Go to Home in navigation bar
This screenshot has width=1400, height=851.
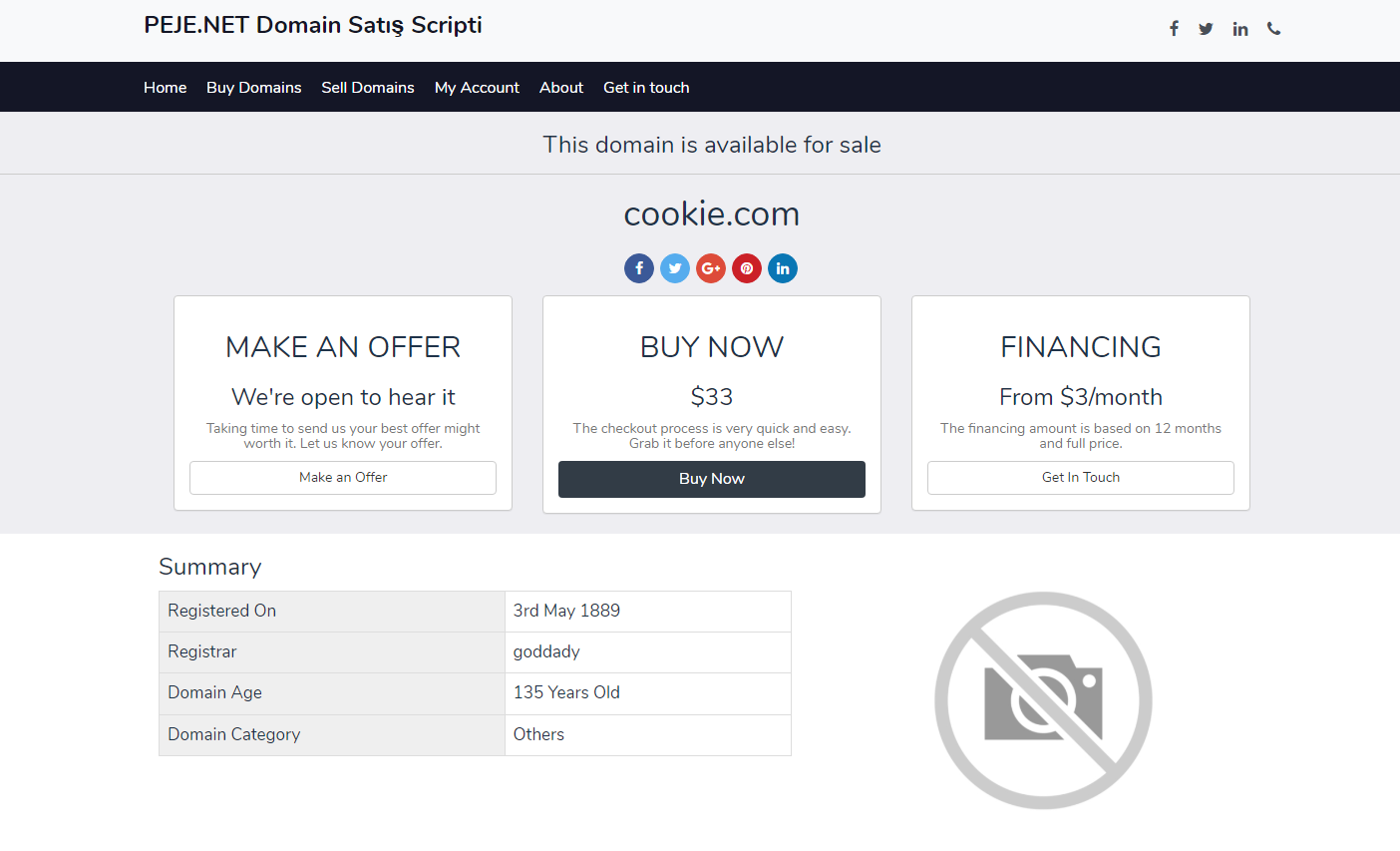pyautogui.click(x=165, y=88)
